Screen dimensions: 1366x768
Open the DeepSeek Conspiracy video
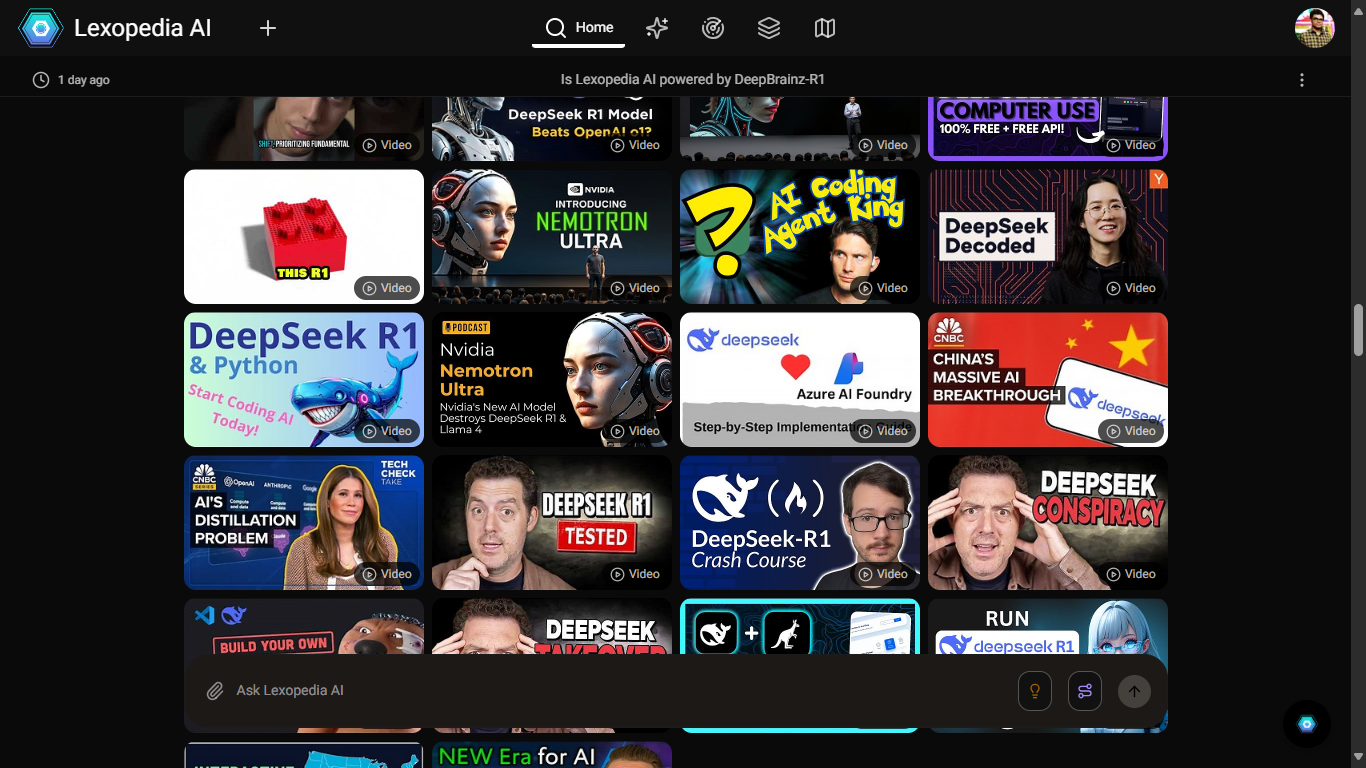tap(1048, 522)
